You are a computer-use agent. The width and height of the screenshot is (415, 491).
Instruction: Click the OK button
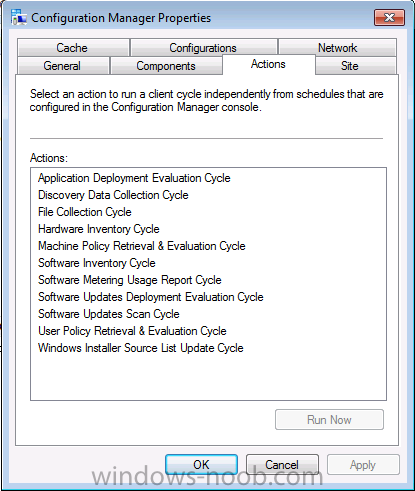click(x=201, y=464)
